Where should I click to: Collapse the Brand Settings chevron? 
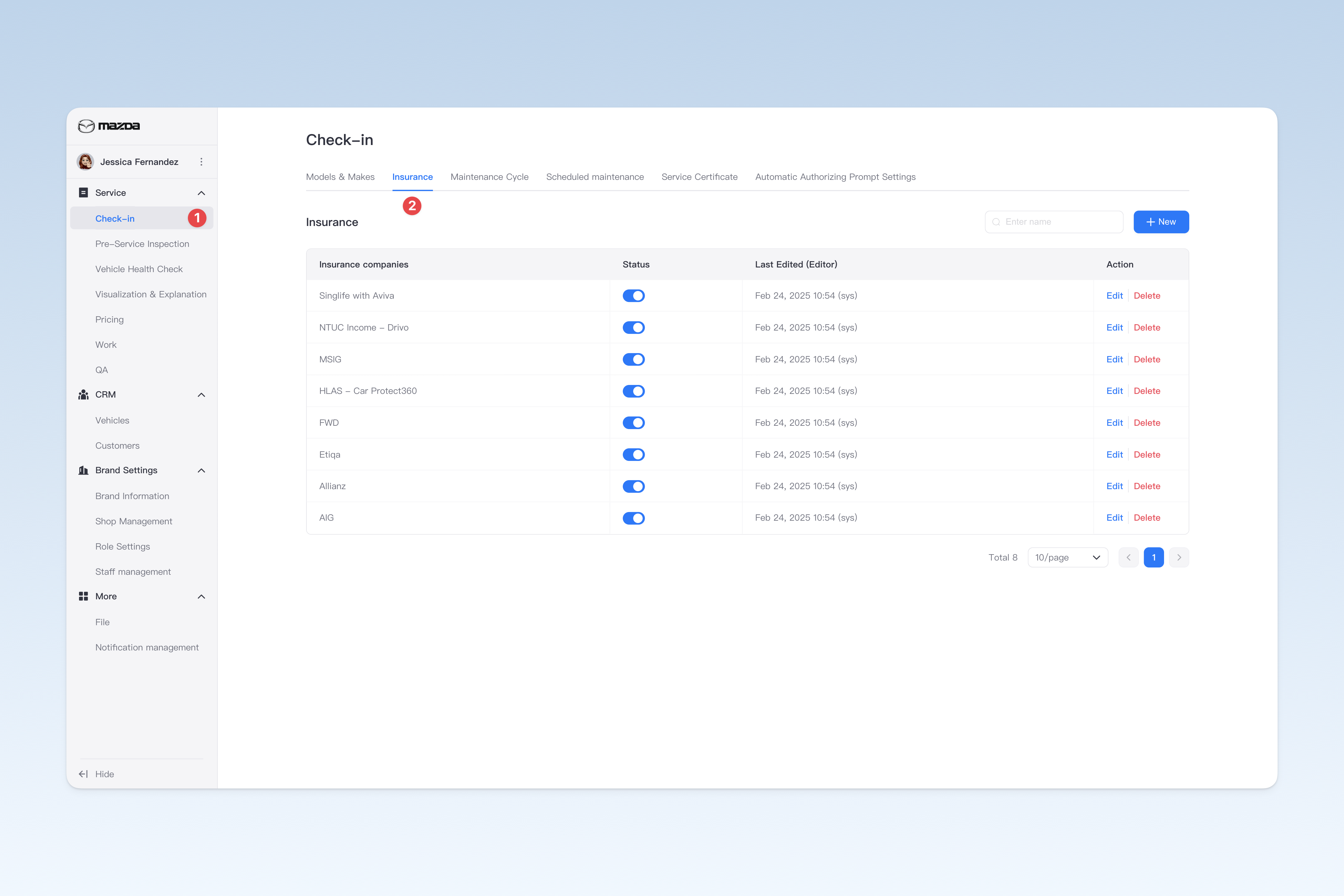click(201, 470)
